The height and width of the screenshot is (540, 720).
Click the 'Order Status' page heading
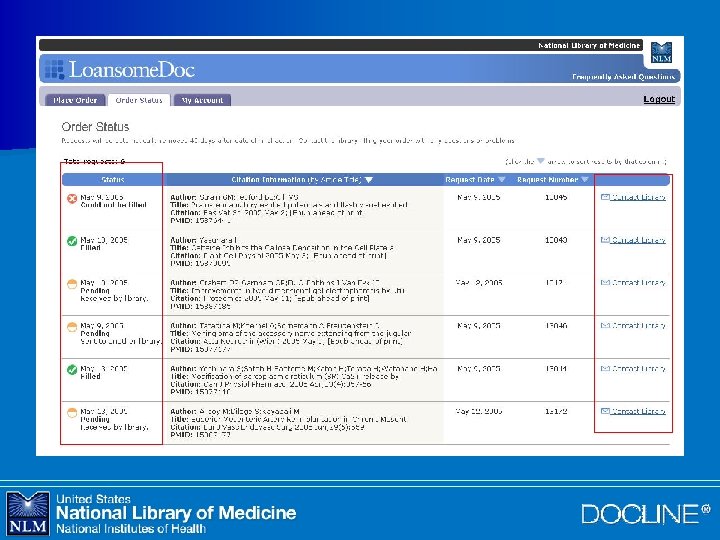click(96, 127)
